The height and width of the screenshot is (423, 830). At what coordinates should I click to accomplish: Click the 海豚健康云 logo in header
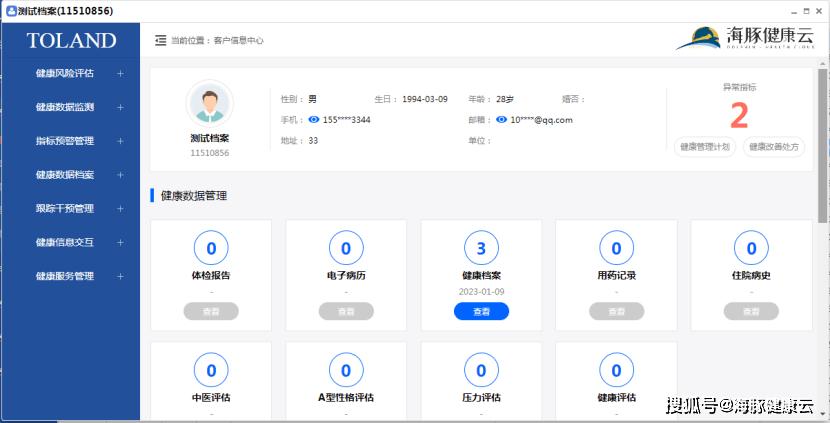click(745, 38)
